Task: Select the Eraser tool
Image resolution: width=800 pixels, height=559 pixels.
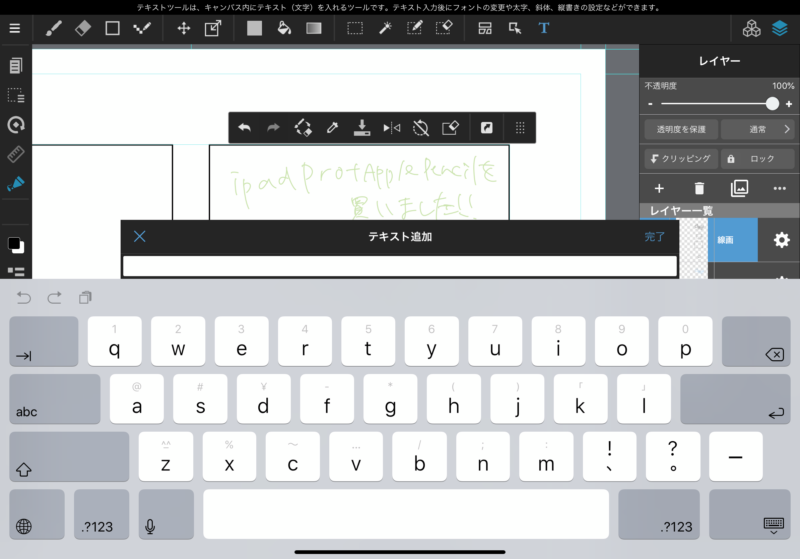Action: coord(83,29)
